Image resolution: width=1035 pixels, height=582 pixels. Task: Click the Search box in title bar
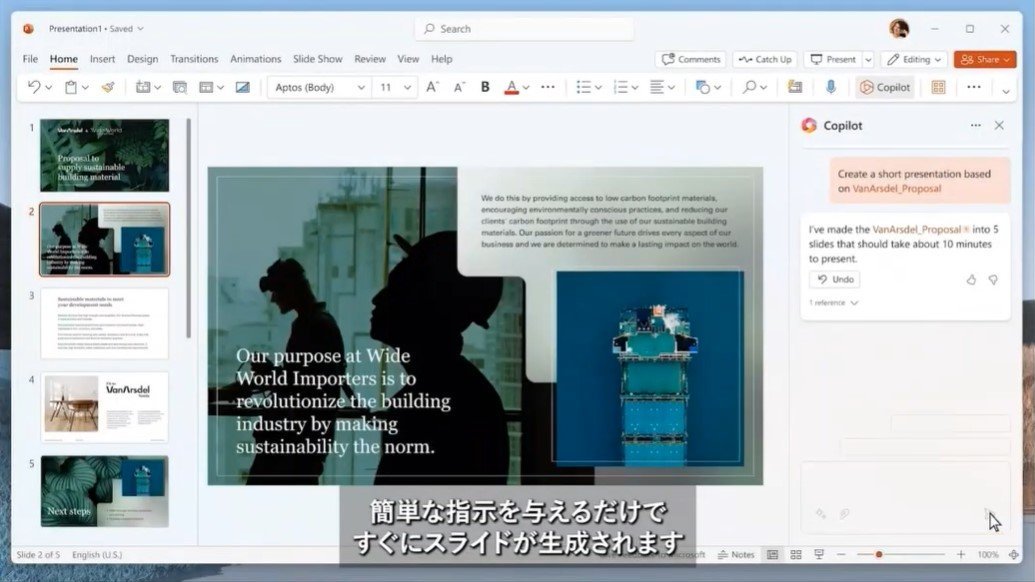point(524,29)
